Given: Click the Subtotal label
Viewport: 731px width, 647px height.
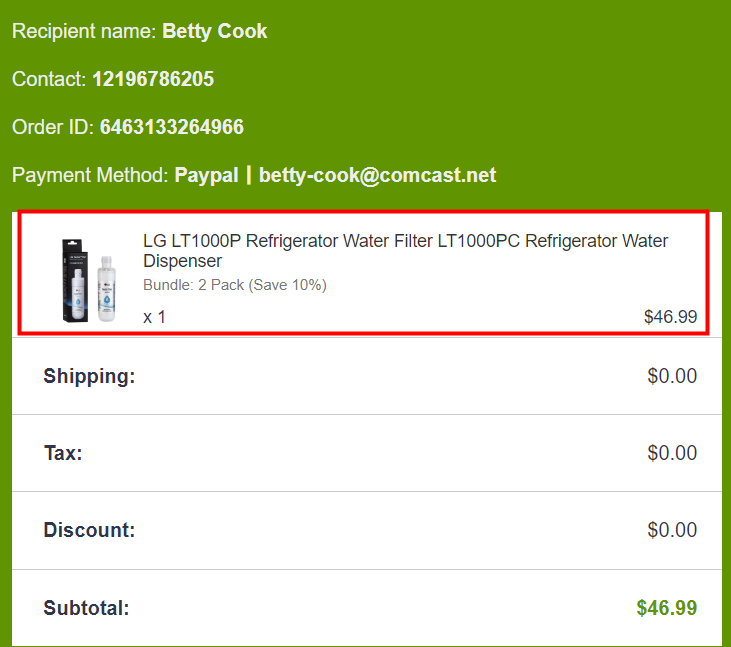Looking at the screenshot, I should pyautogui.click(x=86, y=608).
